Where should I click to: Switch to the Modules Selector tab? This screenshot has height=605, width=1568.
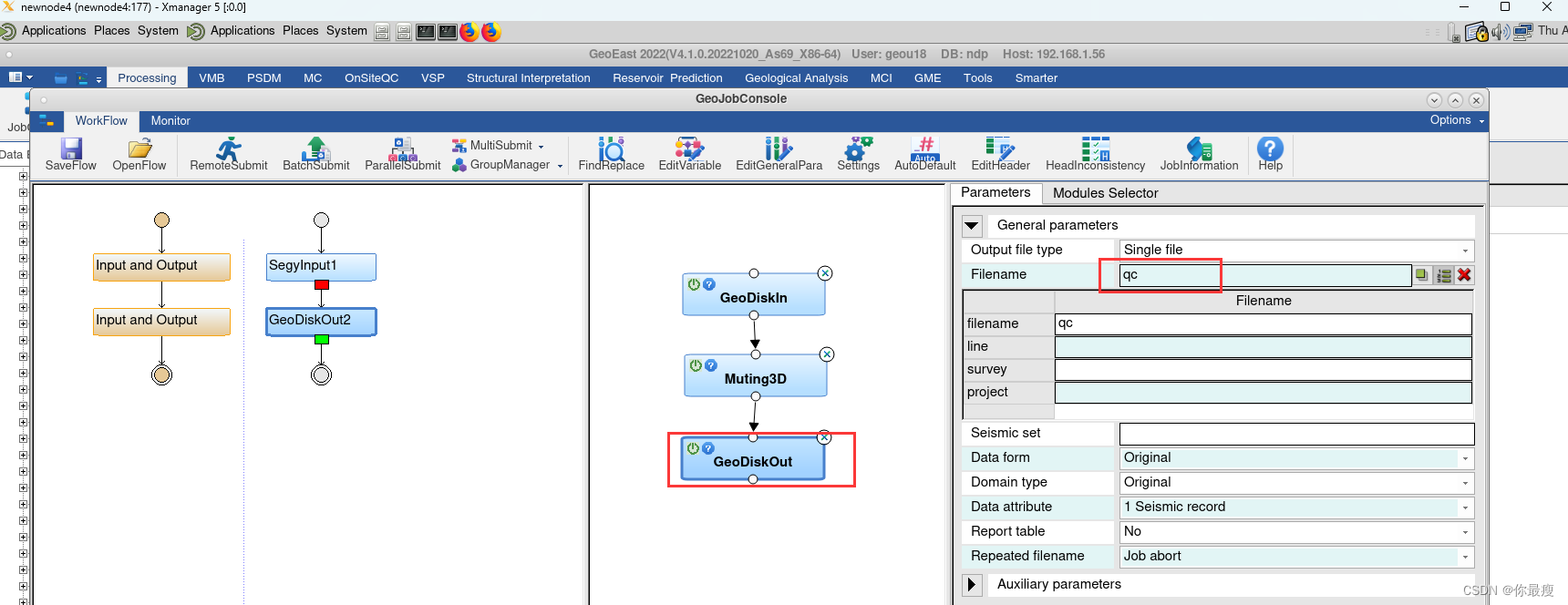(1105, 193)
